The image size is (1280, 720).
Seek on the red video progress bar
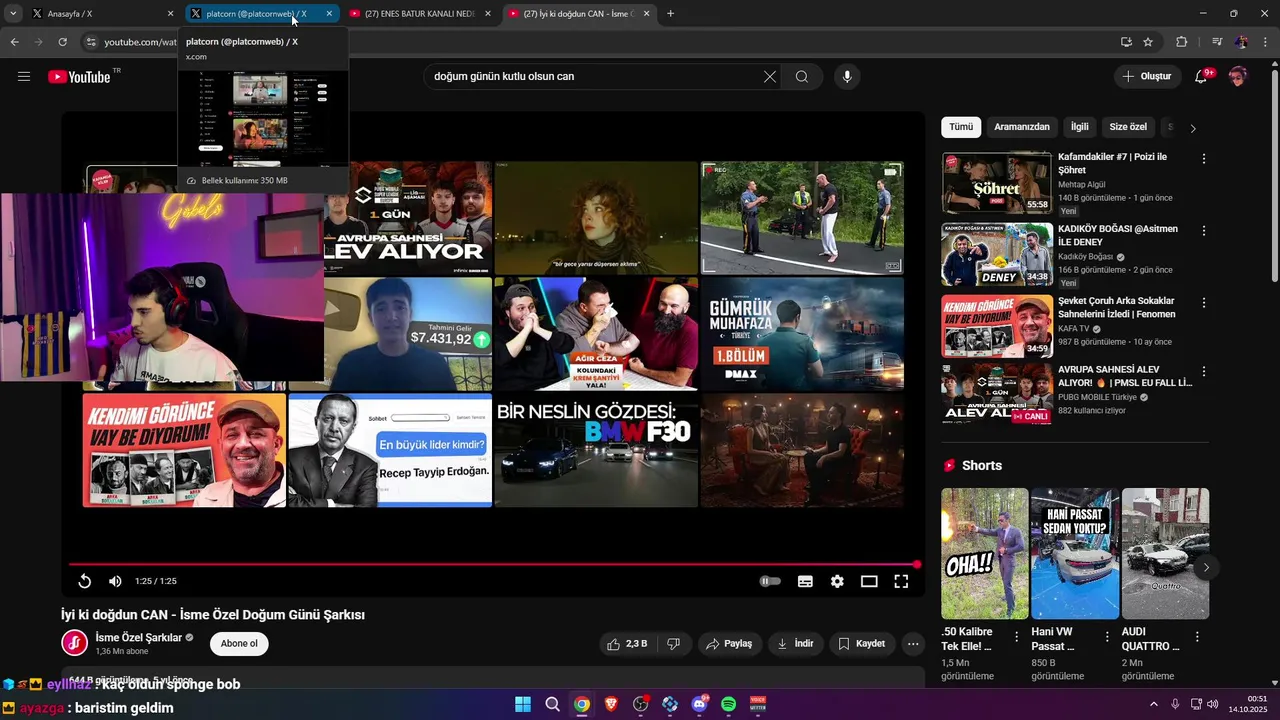493,565
